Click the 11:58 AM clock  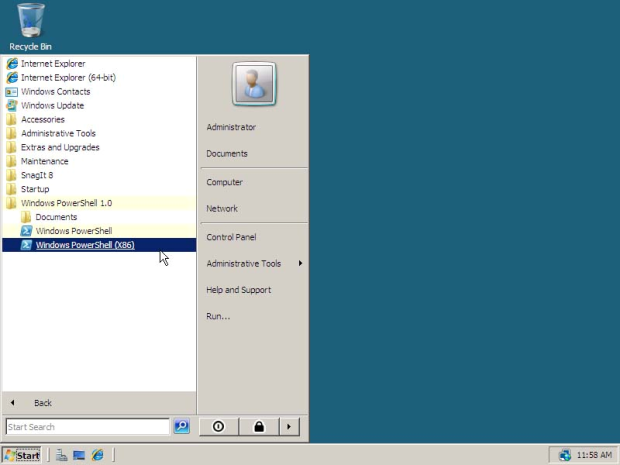[594, 455]
